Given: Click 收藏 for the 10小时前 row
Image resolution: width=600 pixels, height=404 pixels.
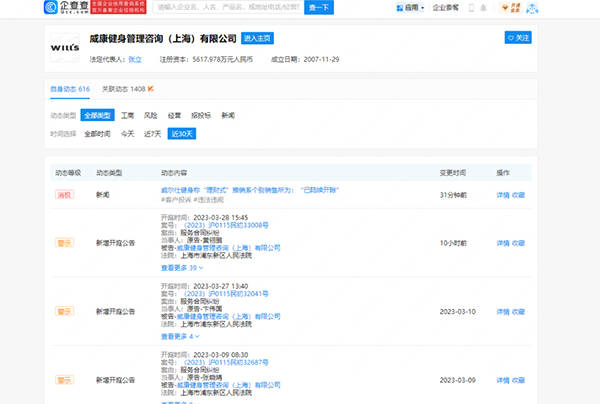Looking at the screenshot, I should coord(518,243).
